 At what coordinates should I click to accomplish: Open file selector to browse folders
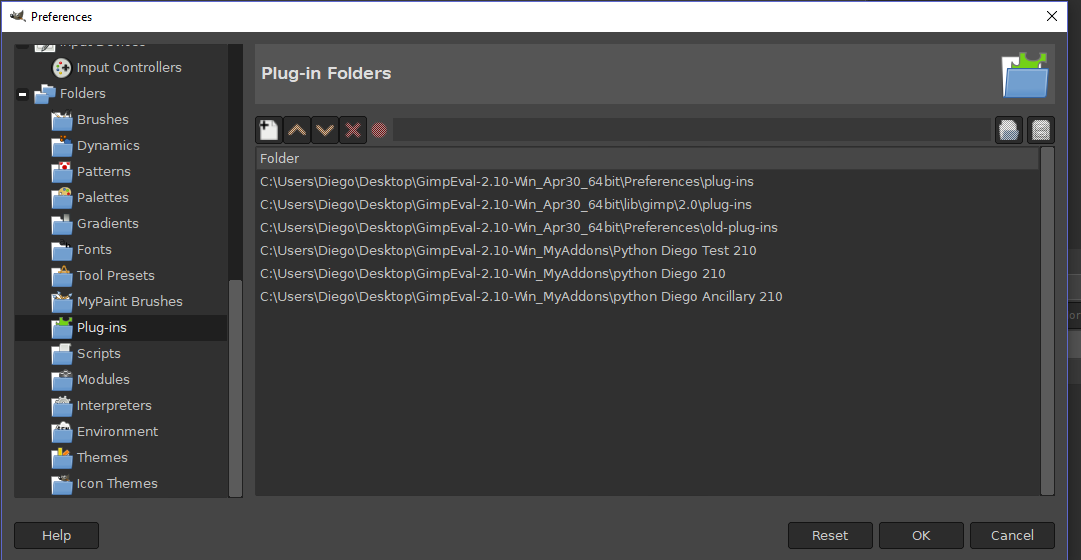coord(1009,130)
